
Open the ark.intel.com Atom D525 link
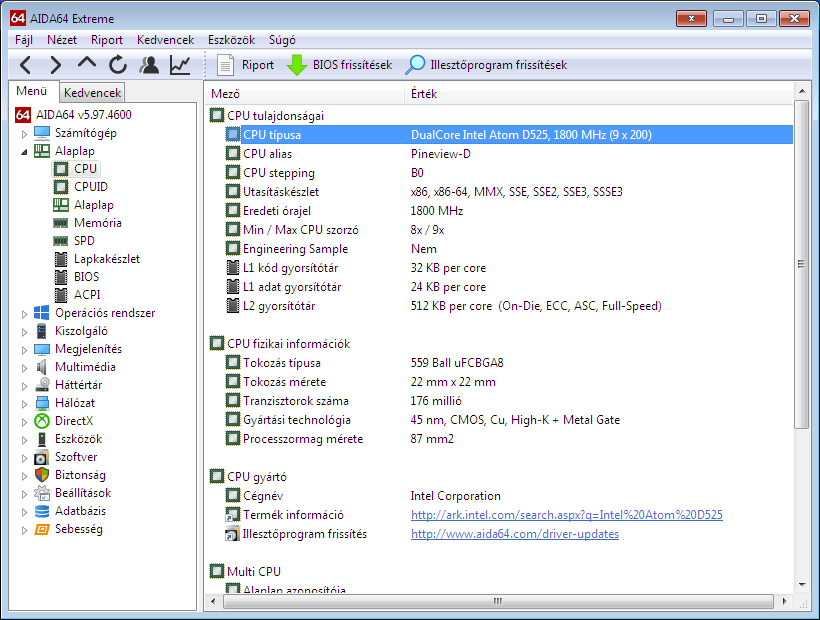pos(566,515)
